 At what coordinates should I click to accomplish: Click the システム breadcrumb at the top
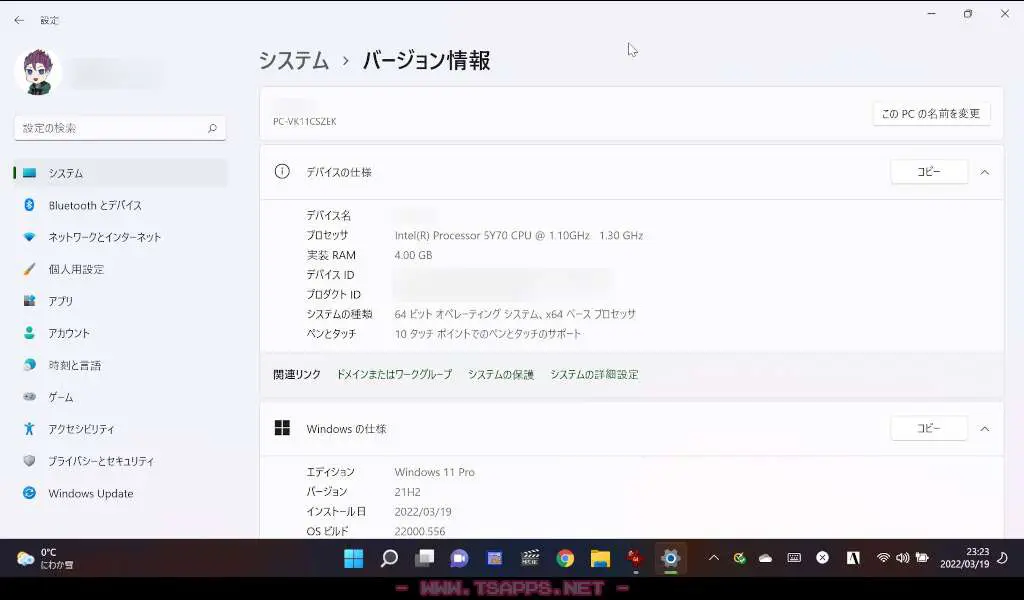click(293, 60)
